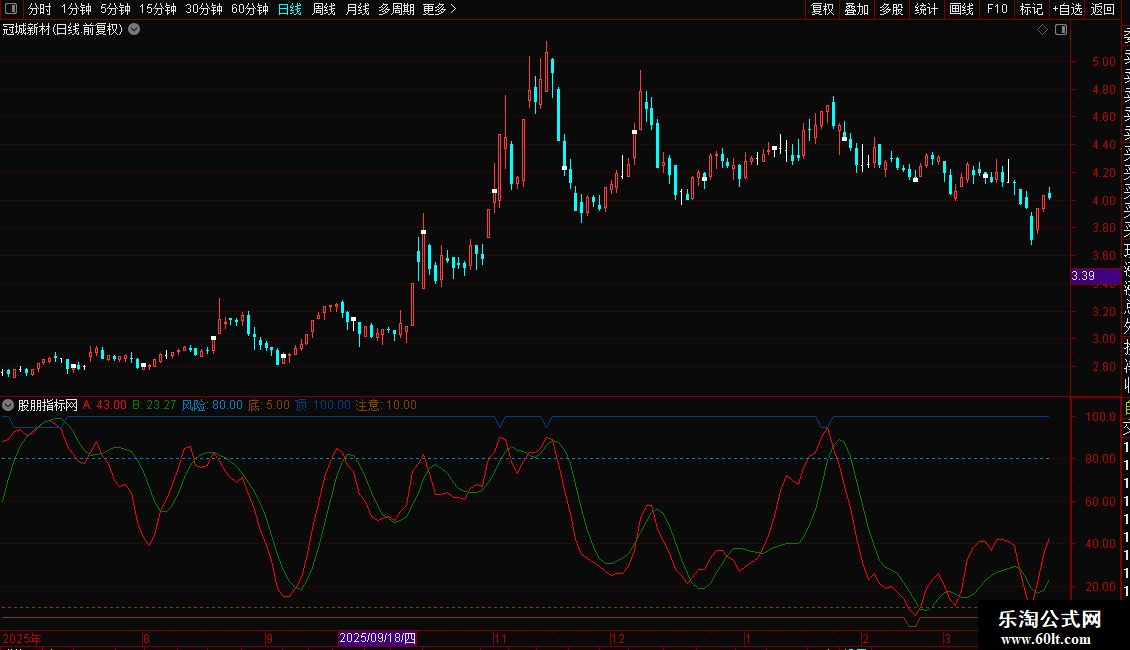Click indicator value B: 23.27

coord(154,405)
